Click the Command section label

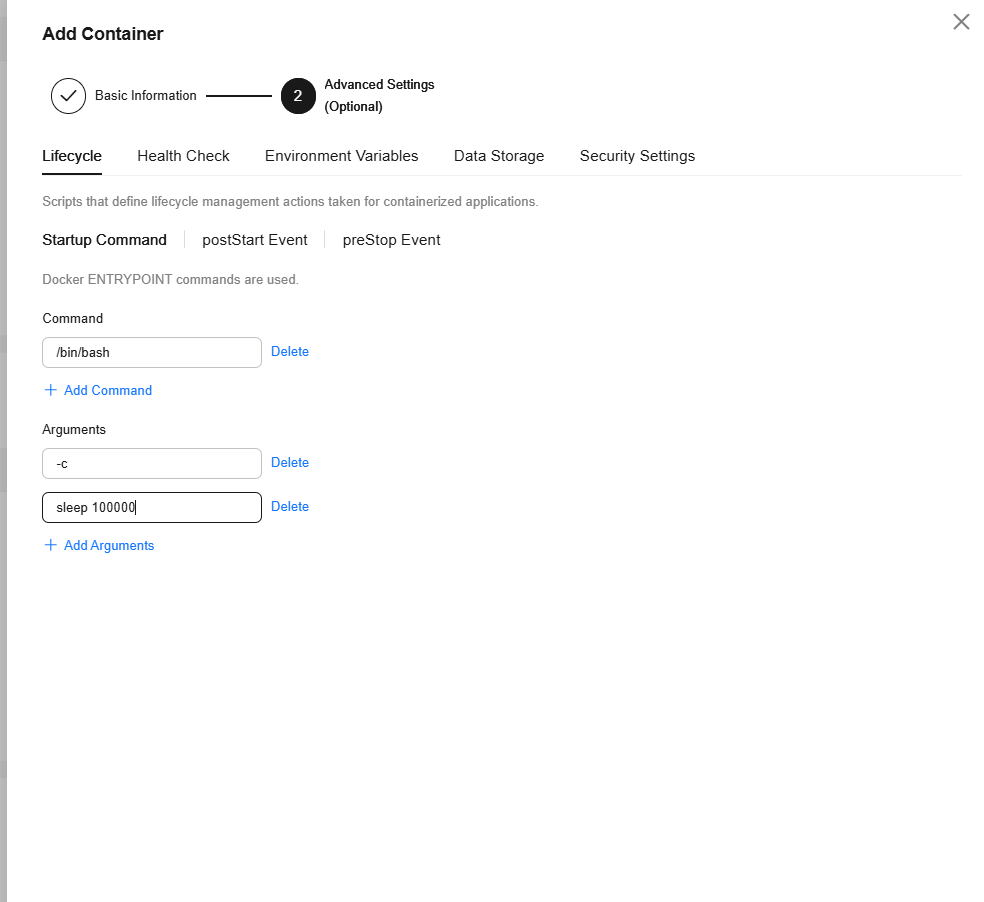coord(73,318)
